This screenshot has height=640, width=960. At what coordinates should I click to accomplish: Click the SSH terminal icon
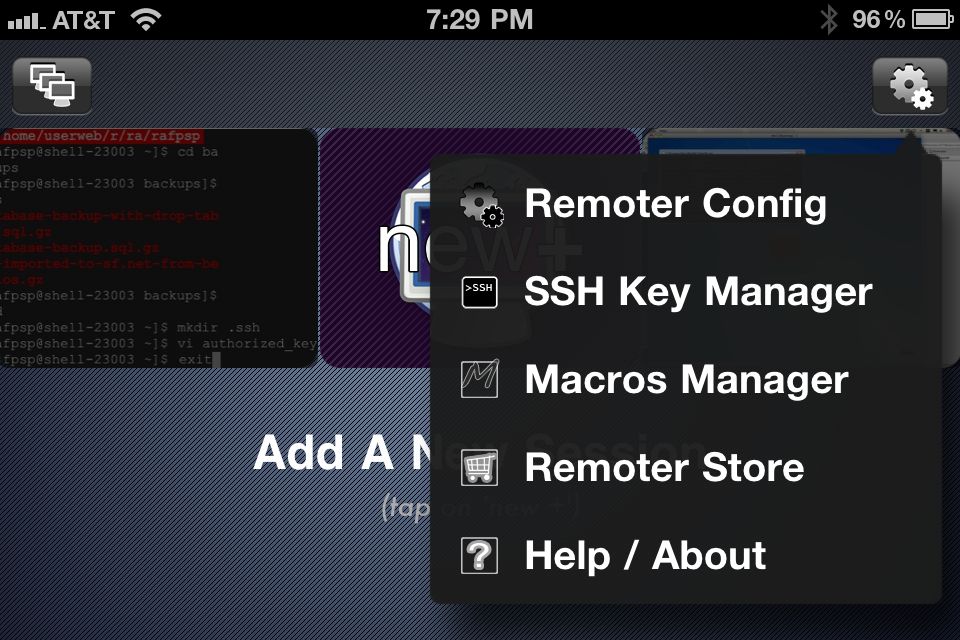[479, 292]
